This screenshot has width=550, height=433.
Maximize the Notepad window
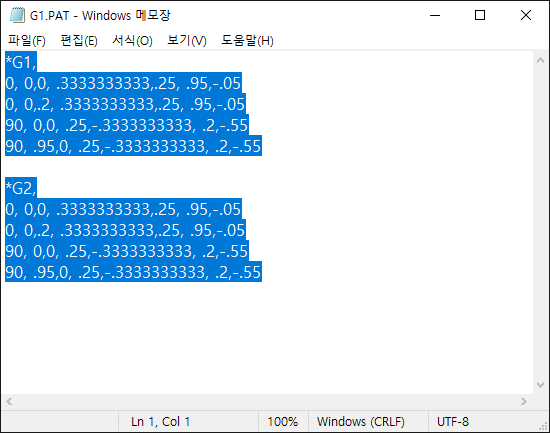click(x=480, y=15)
